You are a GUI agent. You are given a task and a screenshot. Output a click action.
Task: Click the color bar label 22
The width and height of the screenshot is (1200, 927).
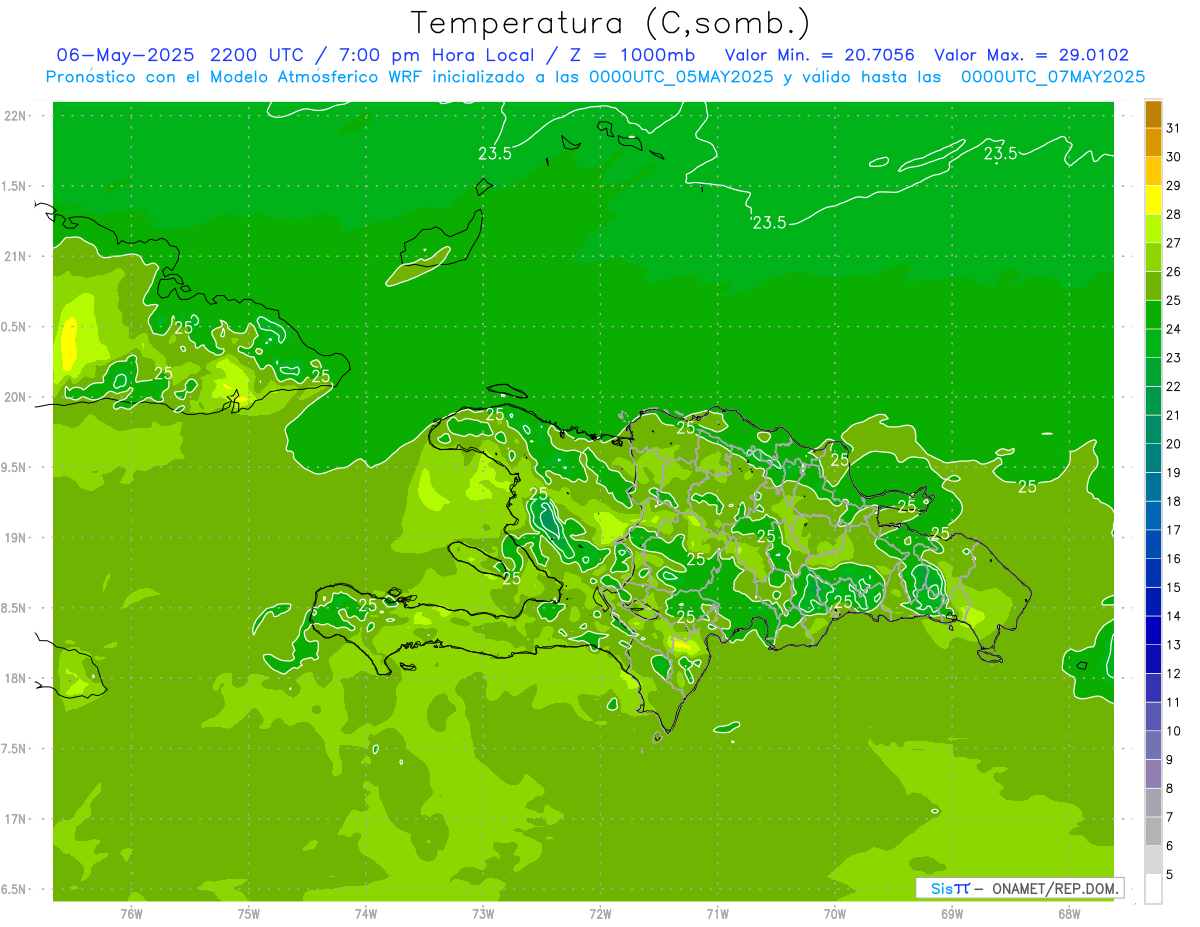[x=1174, y=386]
